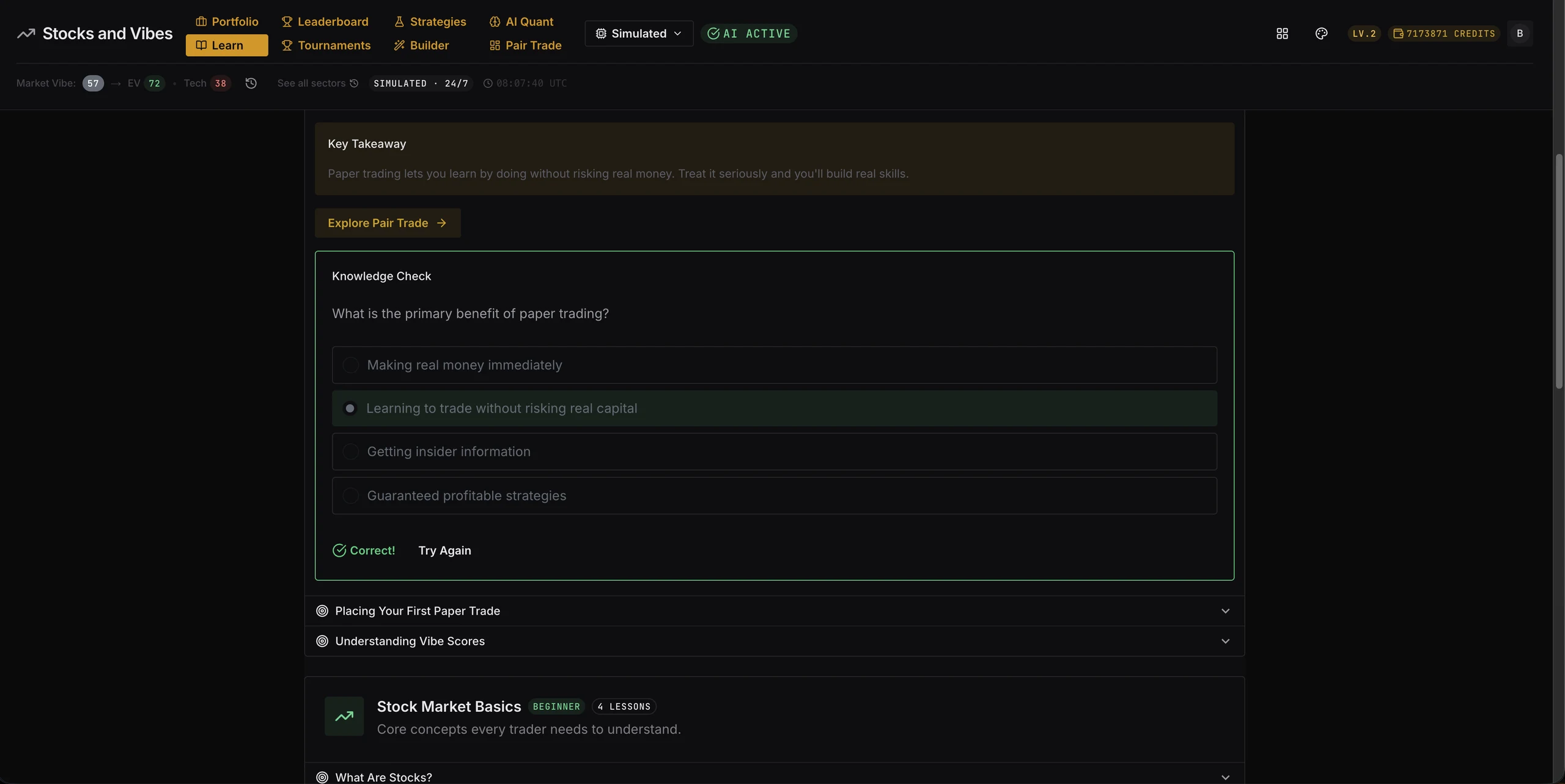Click the BEGINNER difficulty badge
This screenshot has width=1565, height=784.
tap(556, 706)
